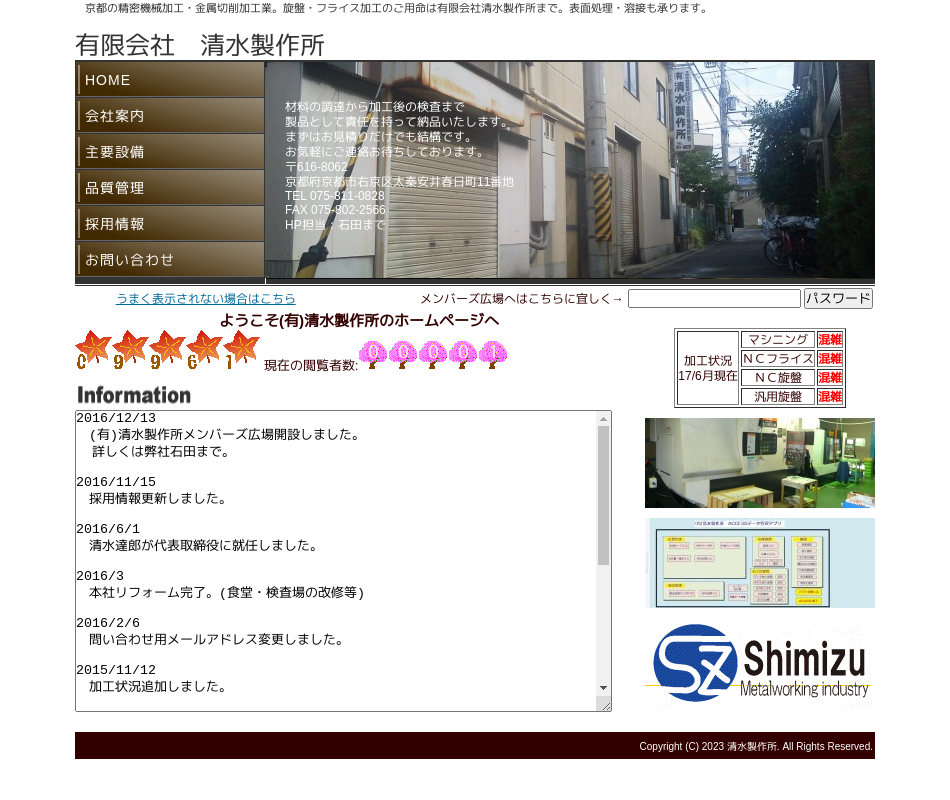Open the 採用情報 page

[169, 224]
